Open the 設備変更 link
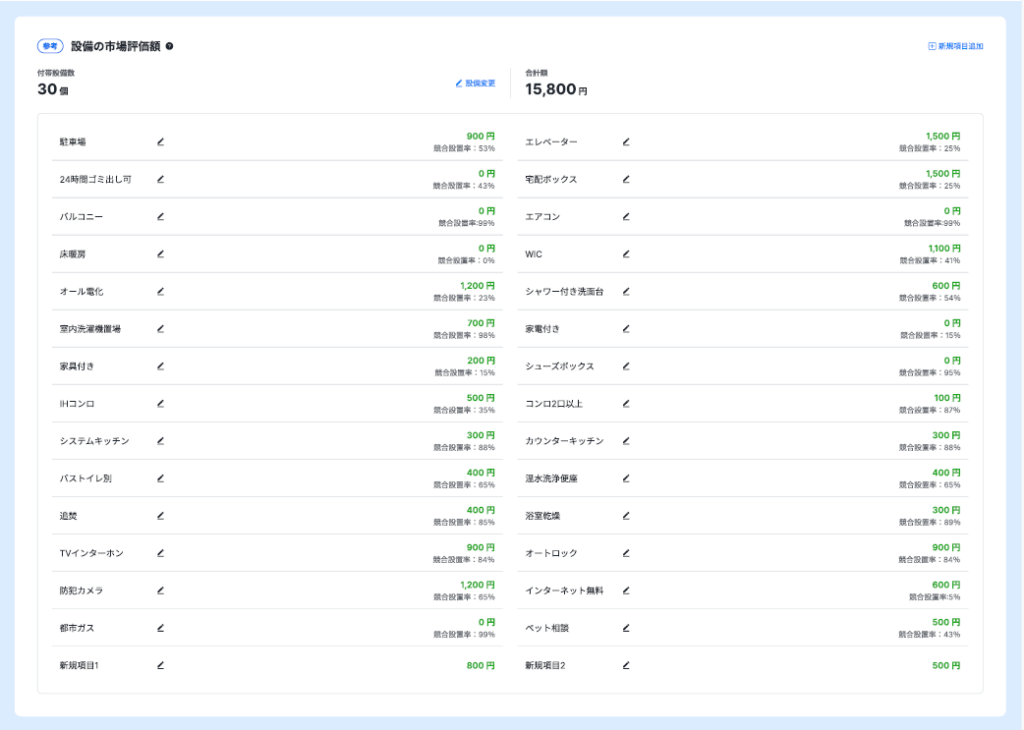 [475, 83]
